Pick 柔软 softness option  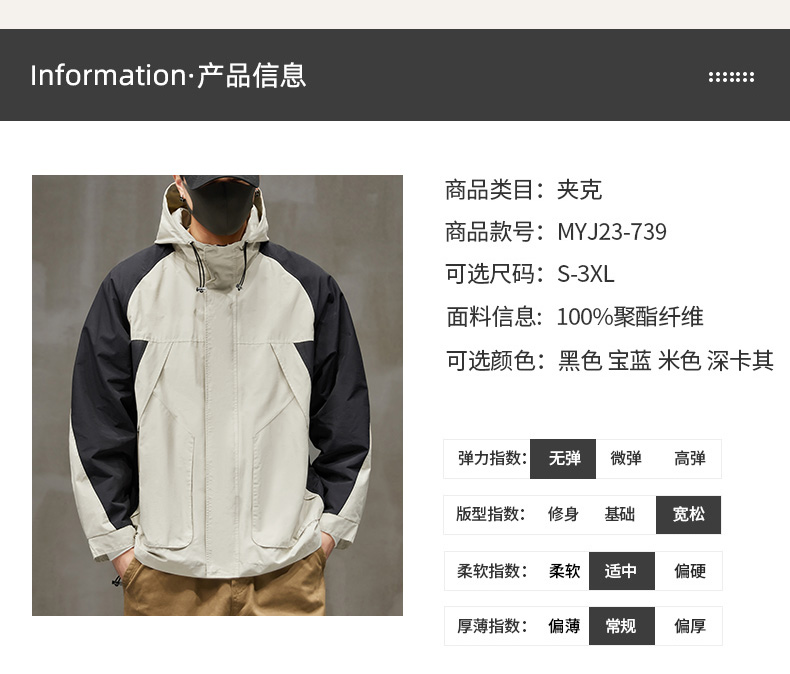564,571
